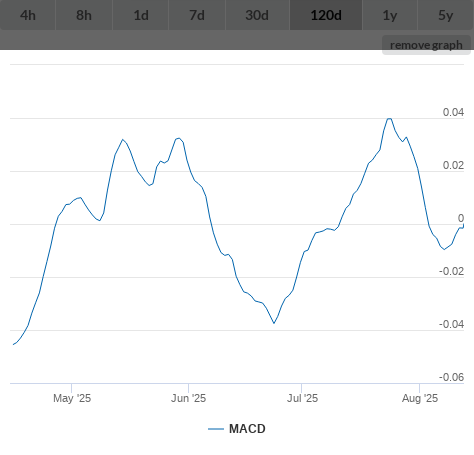Click the 0.04 y-axis label

point(453,112)
